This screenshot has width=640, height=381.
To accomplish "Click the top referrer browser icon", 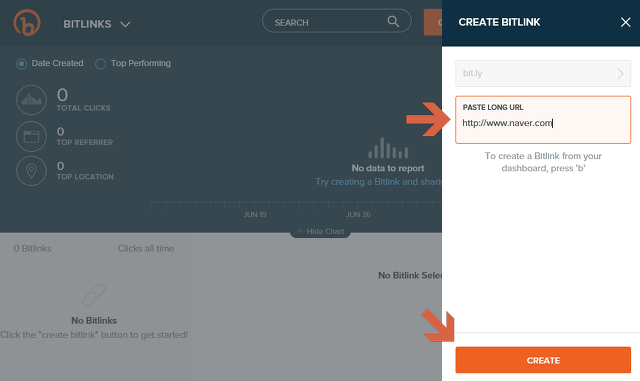I will coord(31,136).
